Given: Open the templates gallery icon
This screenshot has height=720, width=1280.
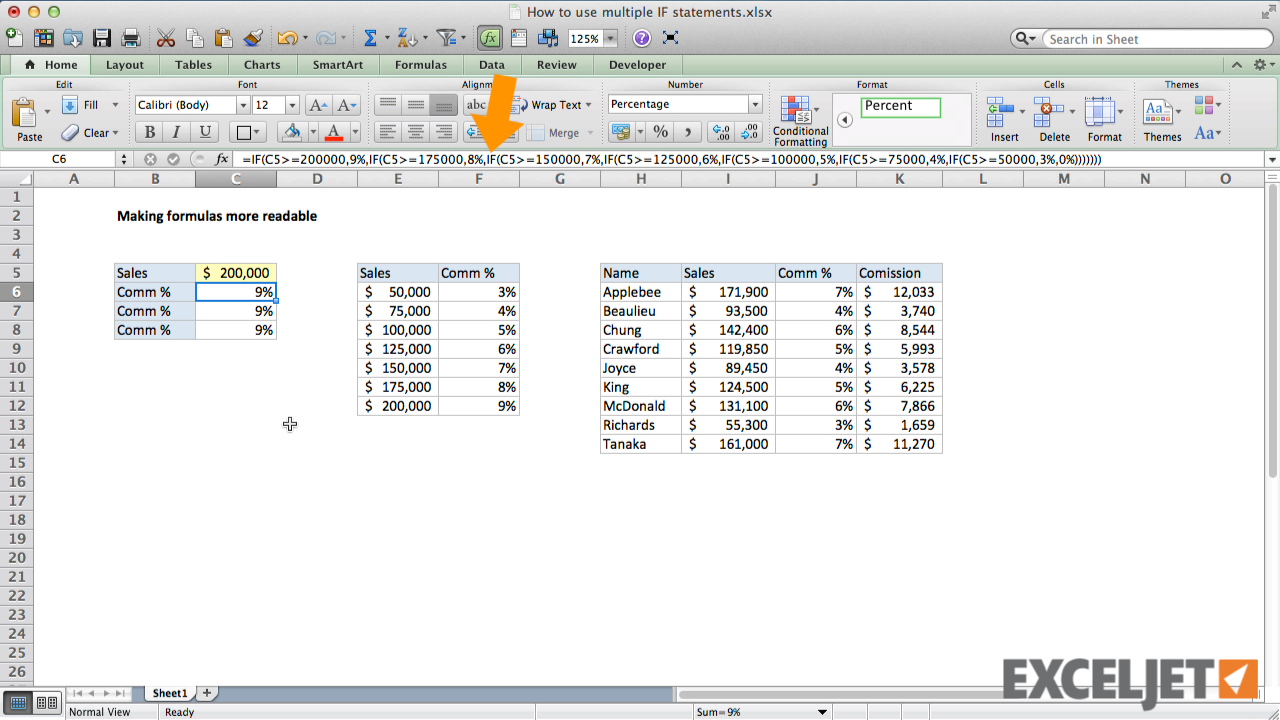Looking at the screenshot, I should (44, 38).
